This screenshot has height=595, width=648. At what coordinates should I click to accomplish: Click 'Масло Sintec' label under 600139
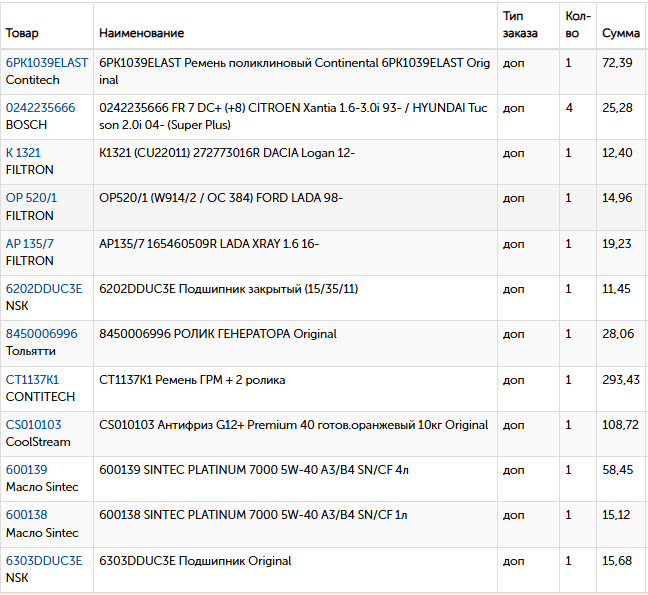point(42,487)
